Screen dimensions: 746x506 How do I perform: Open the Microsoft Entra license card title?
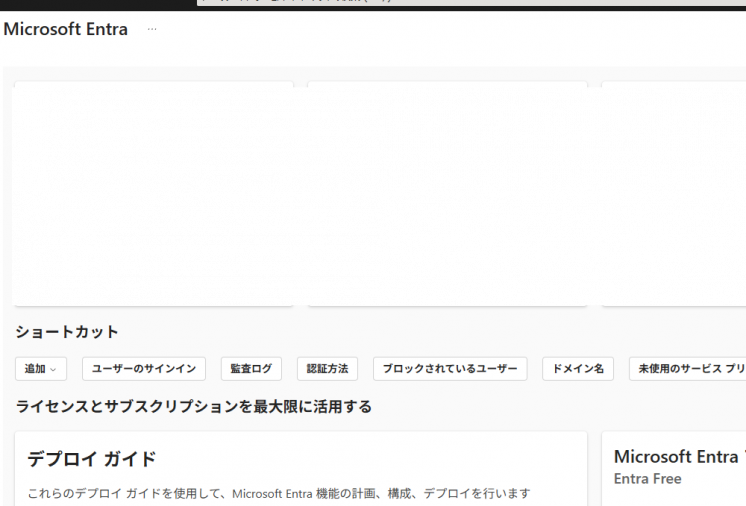(676, 457)
